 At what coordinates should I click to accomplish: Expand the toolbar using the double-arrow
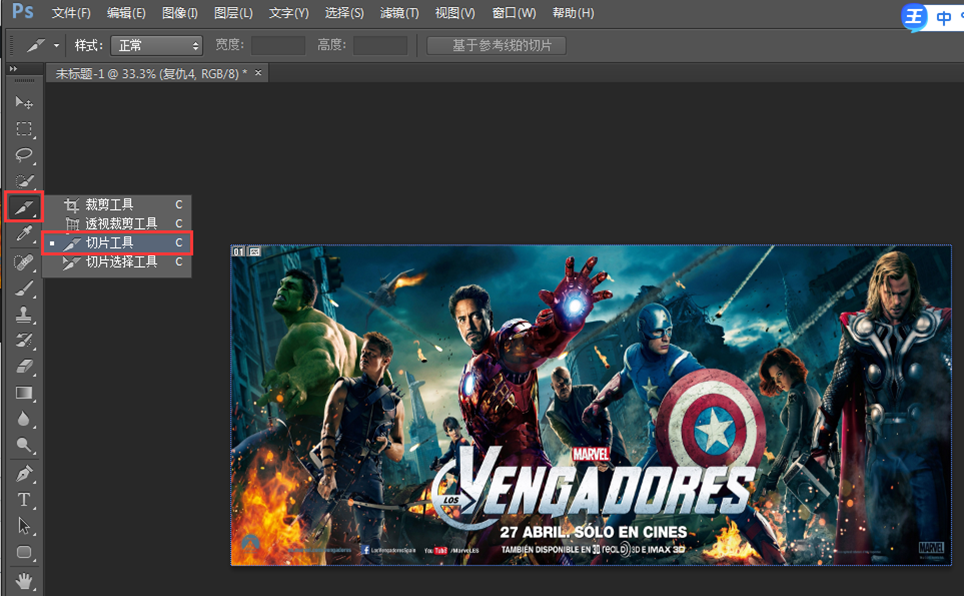13,69
